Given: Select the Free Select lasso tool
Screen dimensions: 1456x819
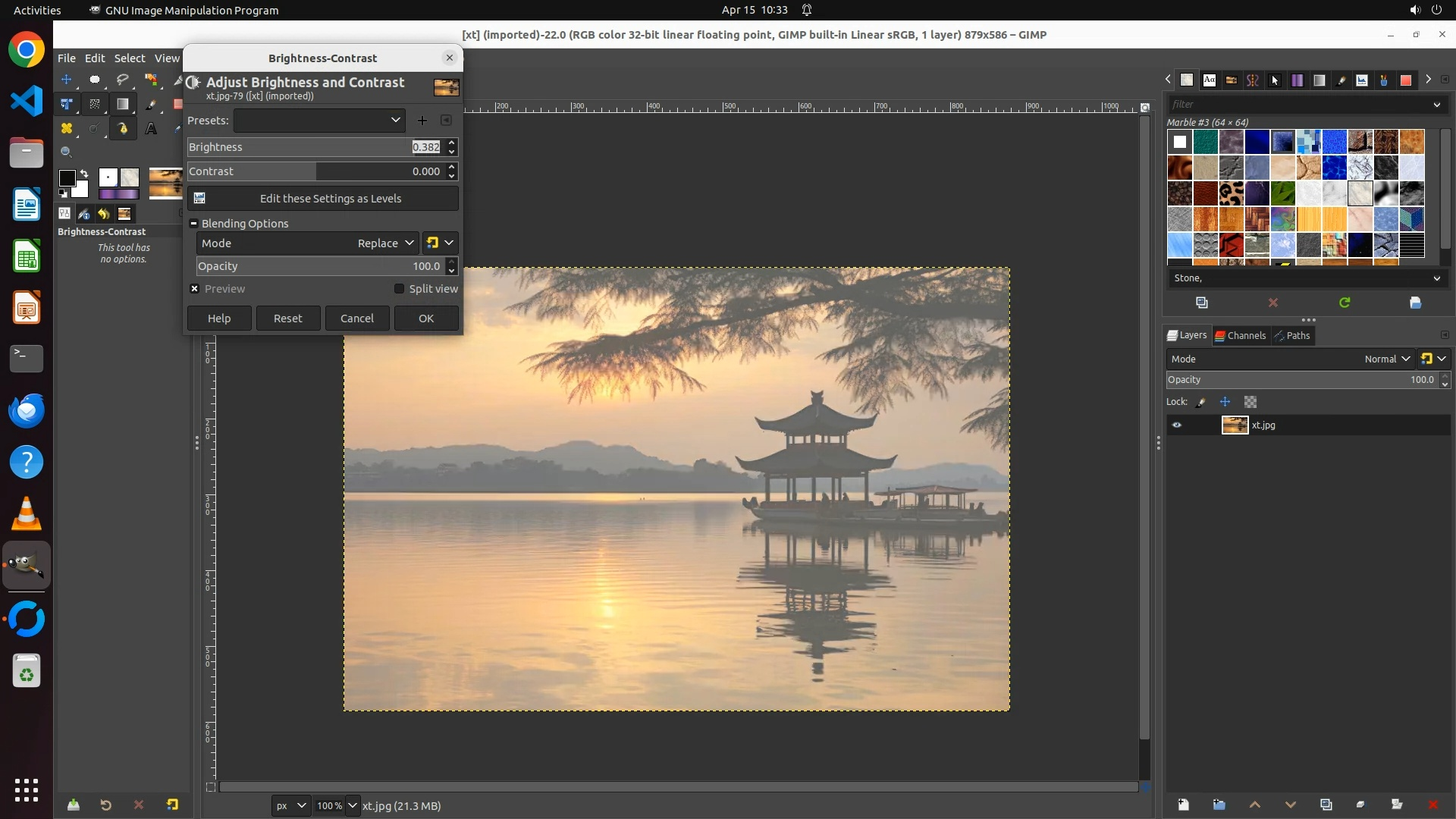Looking at the screenshot, I should (x=122, y=80).
